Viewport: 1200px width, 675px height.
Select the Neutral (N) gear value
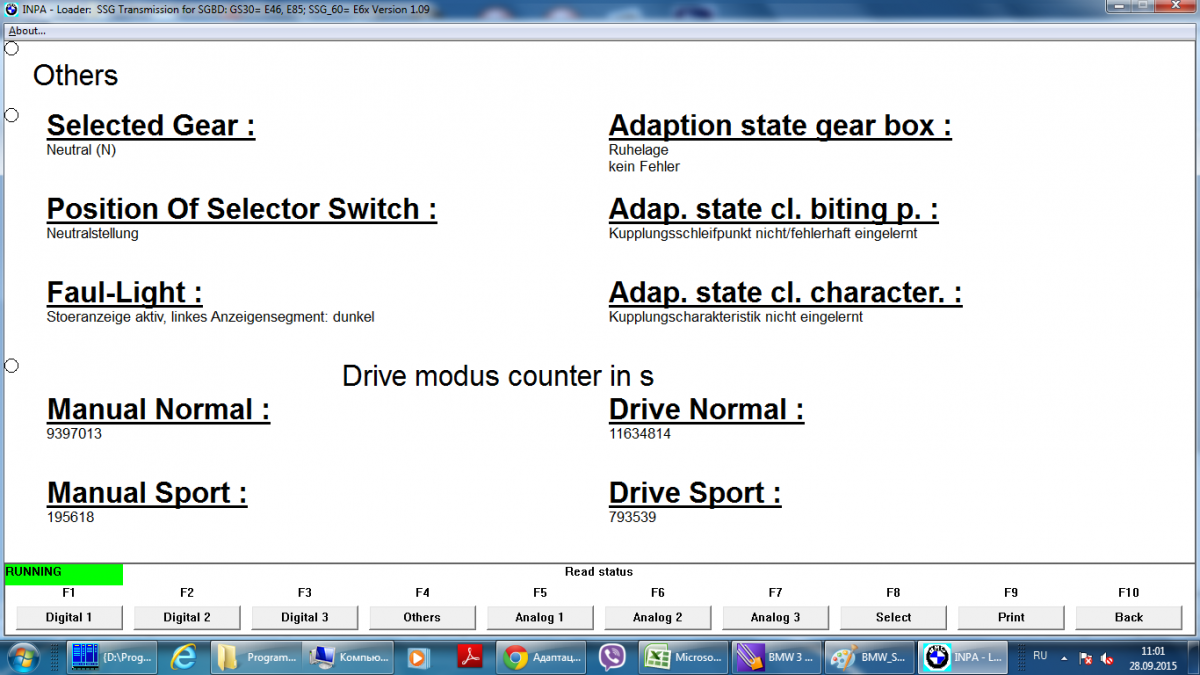coord(82,150)
